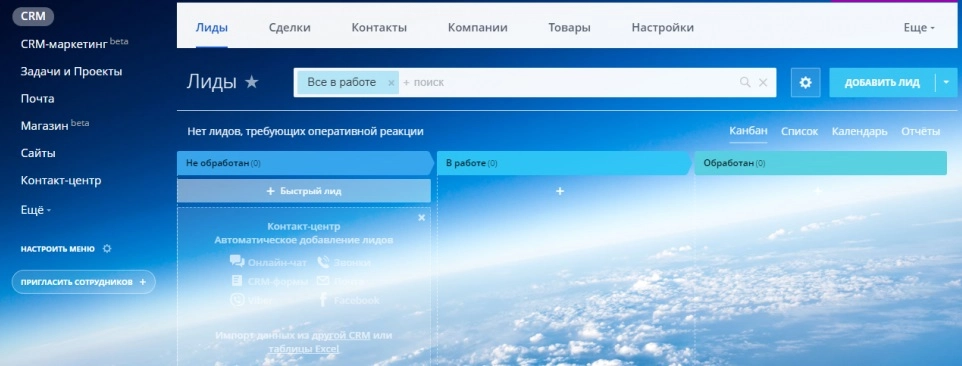Open Сайты in left sidebar
The height and width of the screenshot is (366, 962).
tap(38, 153)
